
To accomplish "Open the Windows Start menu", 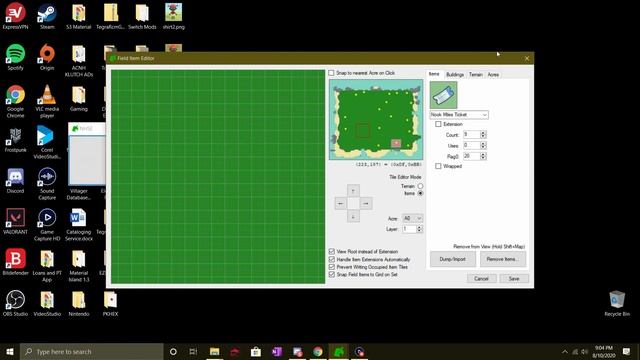I will click(x=10, y=351).
